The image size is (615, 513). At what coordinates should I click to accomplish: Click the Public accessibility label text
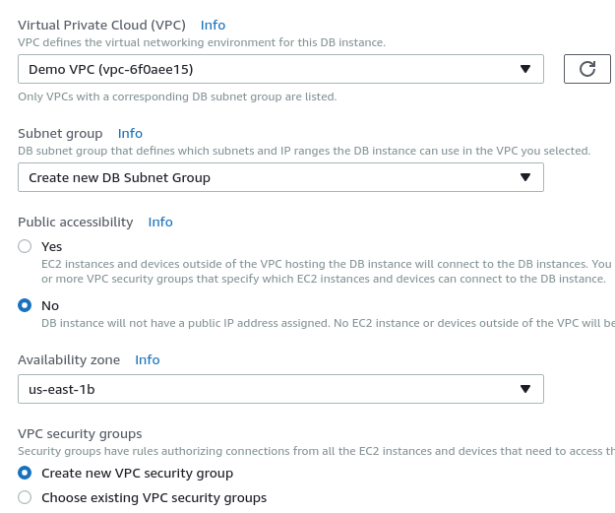click(x=76, y=222)
